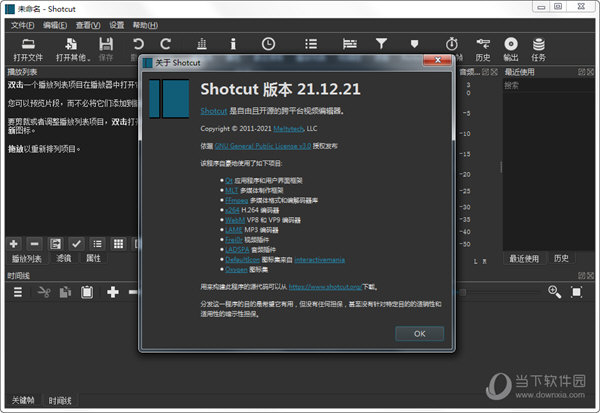Click the timeline paste clipboard icon
The image size is (600, 413).
[87, 292]
